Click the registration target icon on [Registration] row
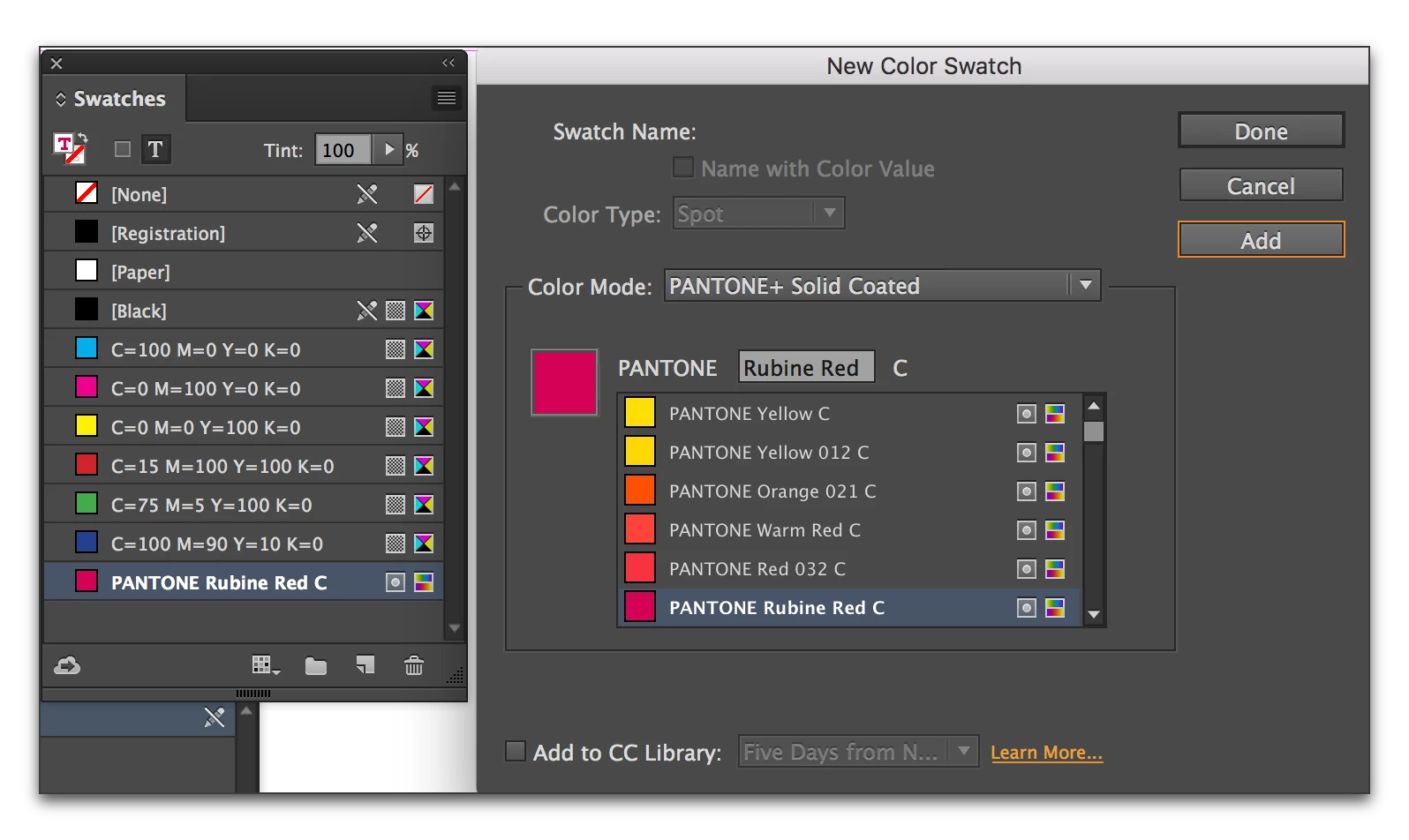1409x840 pixels. coord(424,233)
